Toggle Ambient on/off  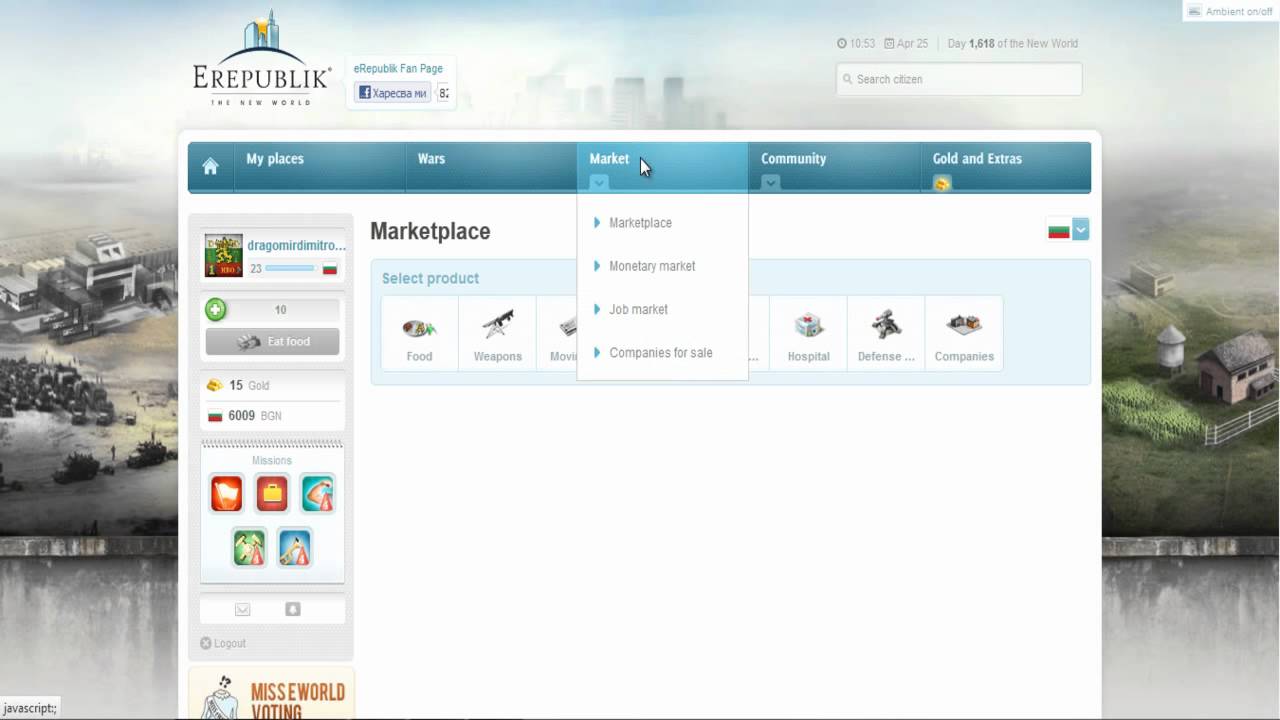[1230, 11]
